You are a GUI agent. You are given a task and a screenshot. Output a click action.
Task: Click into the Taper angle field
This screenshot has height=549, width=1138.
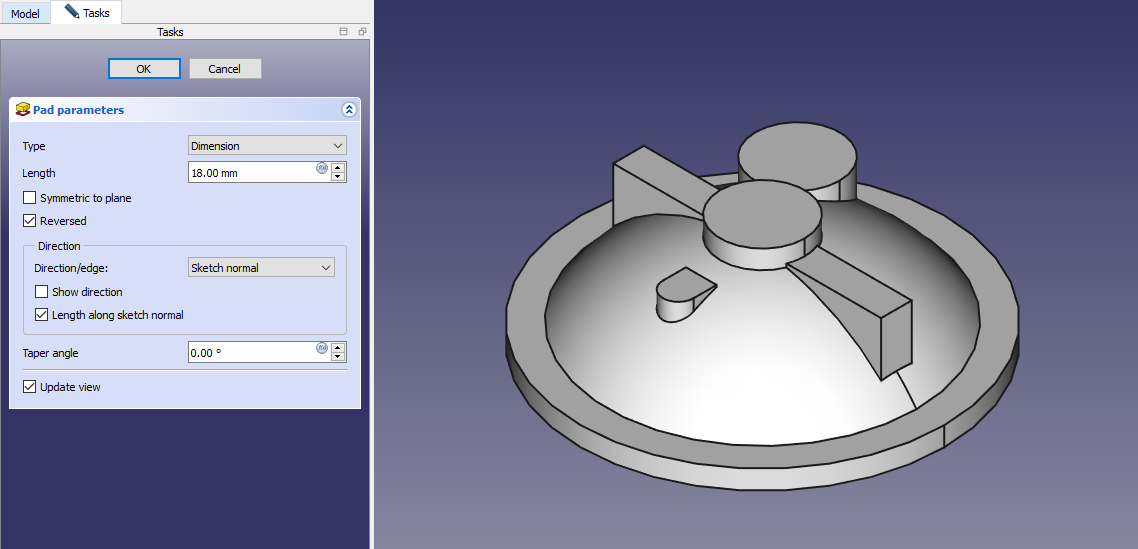point(250,353)
